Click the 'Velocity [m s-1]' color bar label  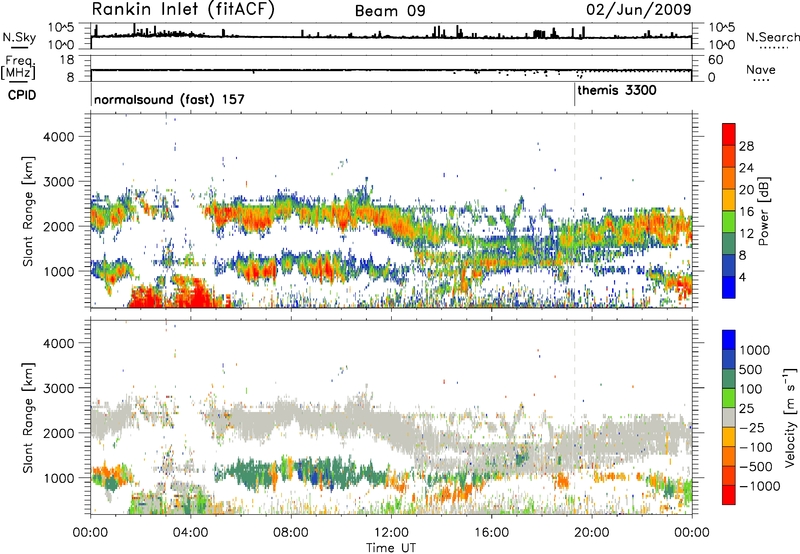point(790,417)
